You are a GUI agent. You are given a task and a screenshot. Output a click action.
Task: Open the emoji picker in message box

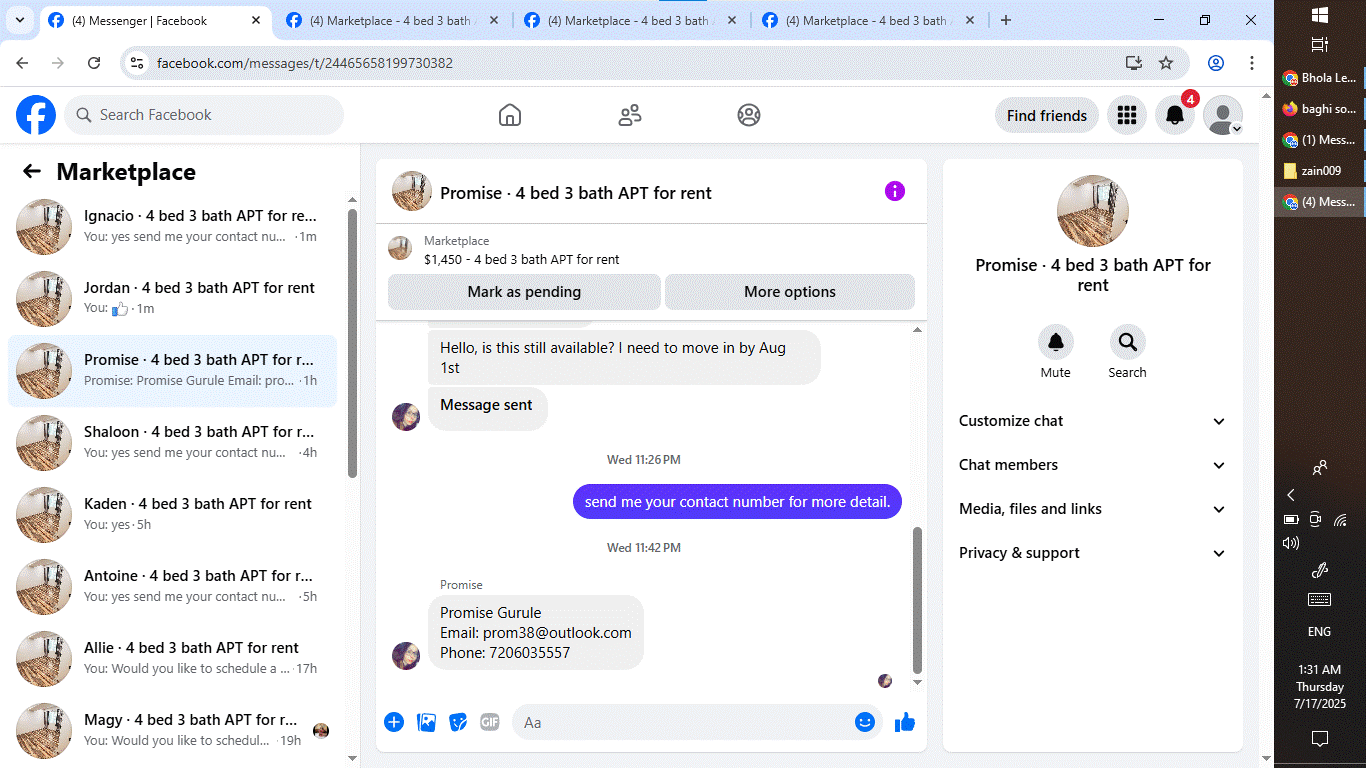[x=865, y=722]
